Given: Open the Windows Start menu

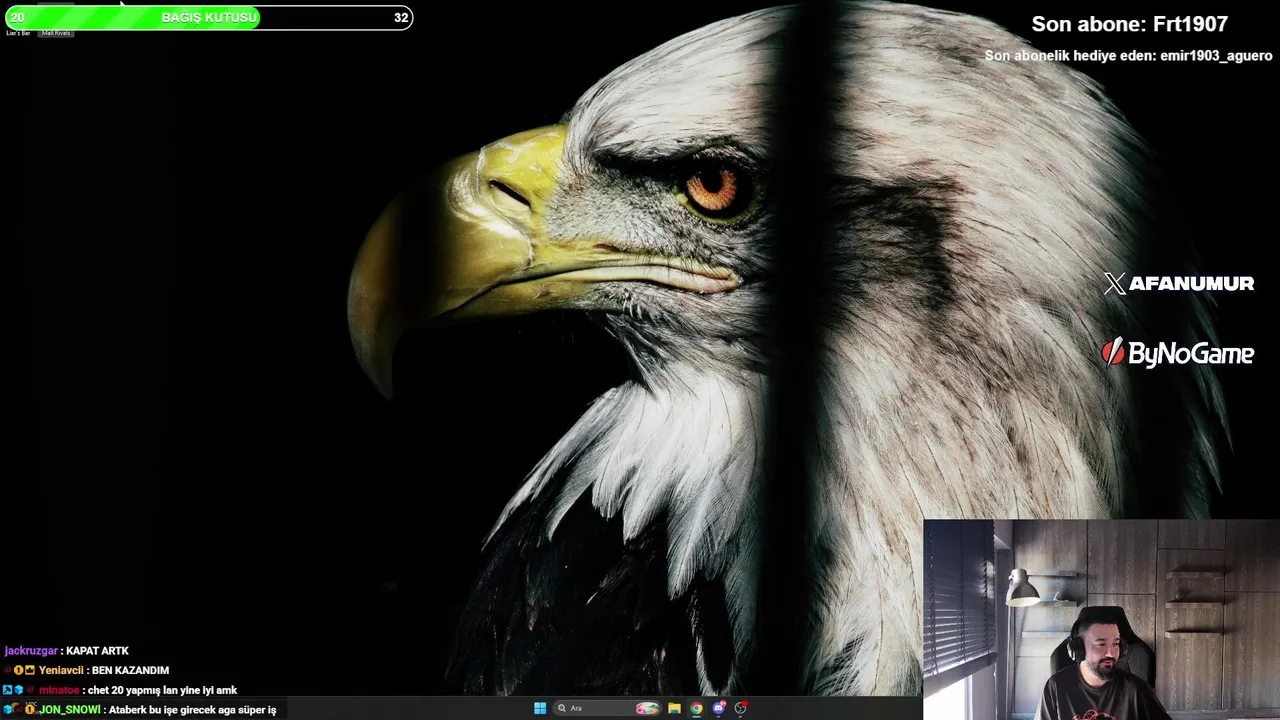Looking at the screenshot, I should pyautogui.click(x=540, y=708).
